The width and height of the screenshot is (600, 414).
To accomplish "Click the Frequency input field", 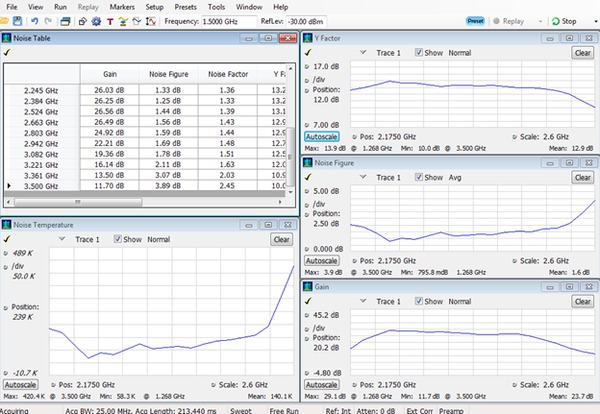I will (228, 21).
